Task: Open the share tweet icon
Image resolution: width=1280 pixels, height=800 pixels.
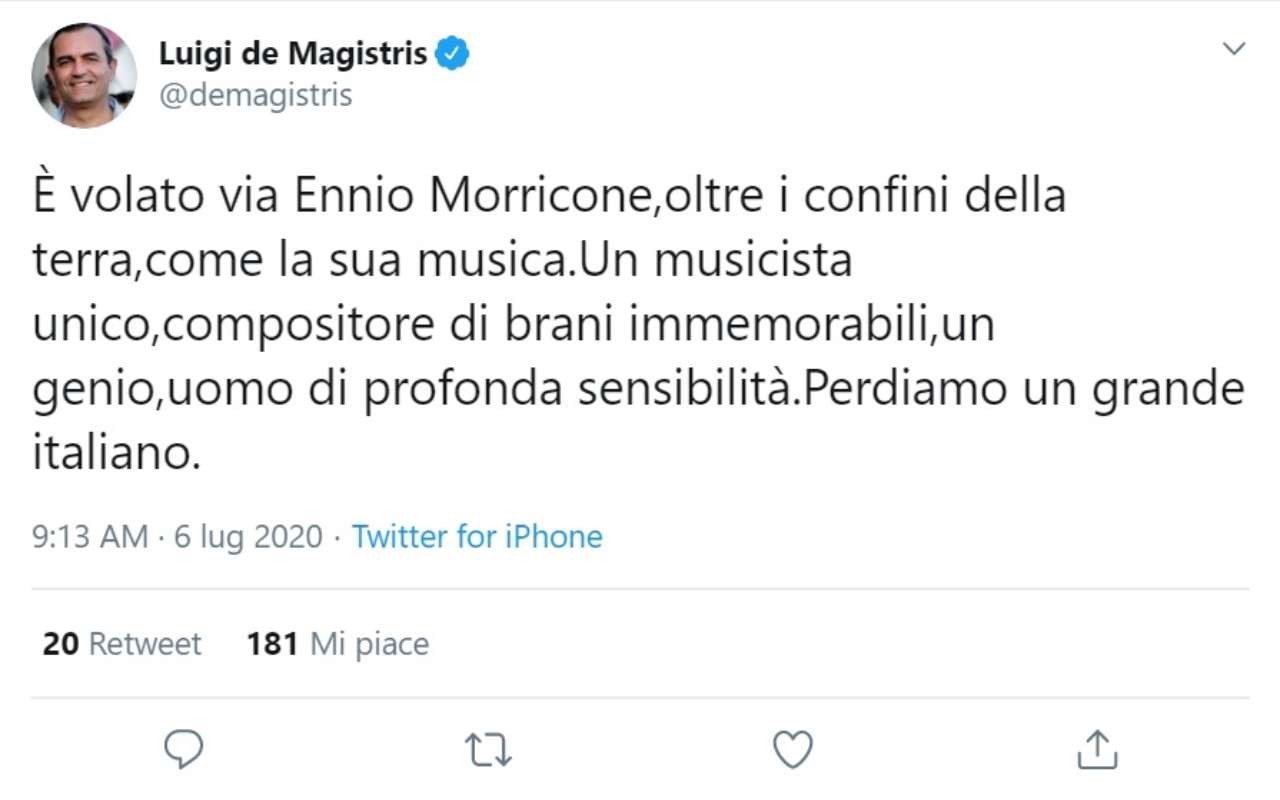Action: tap(1097, 749)
